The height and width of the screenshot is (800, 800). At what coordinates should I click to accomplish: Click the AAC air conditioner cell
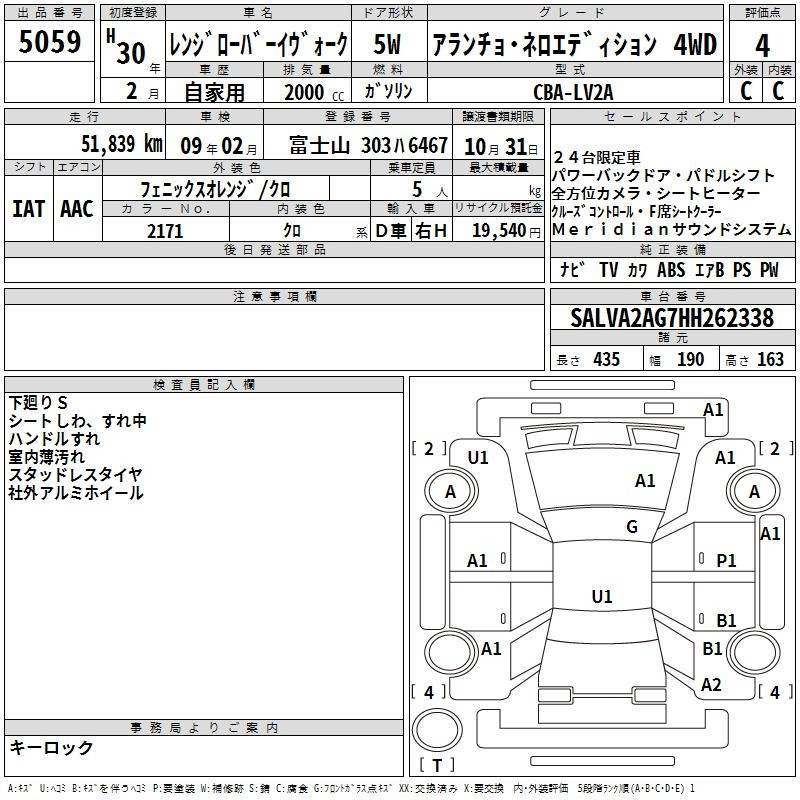coord(77,208)
